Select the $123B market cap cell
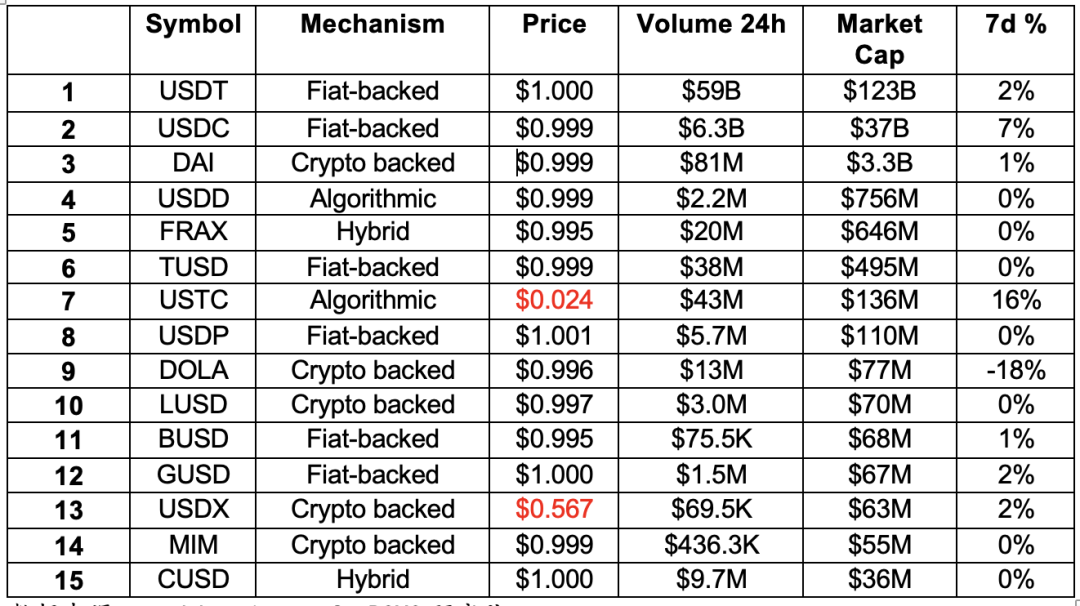The height and width of the screenshot is (606, 1080). tap(880, 92)
